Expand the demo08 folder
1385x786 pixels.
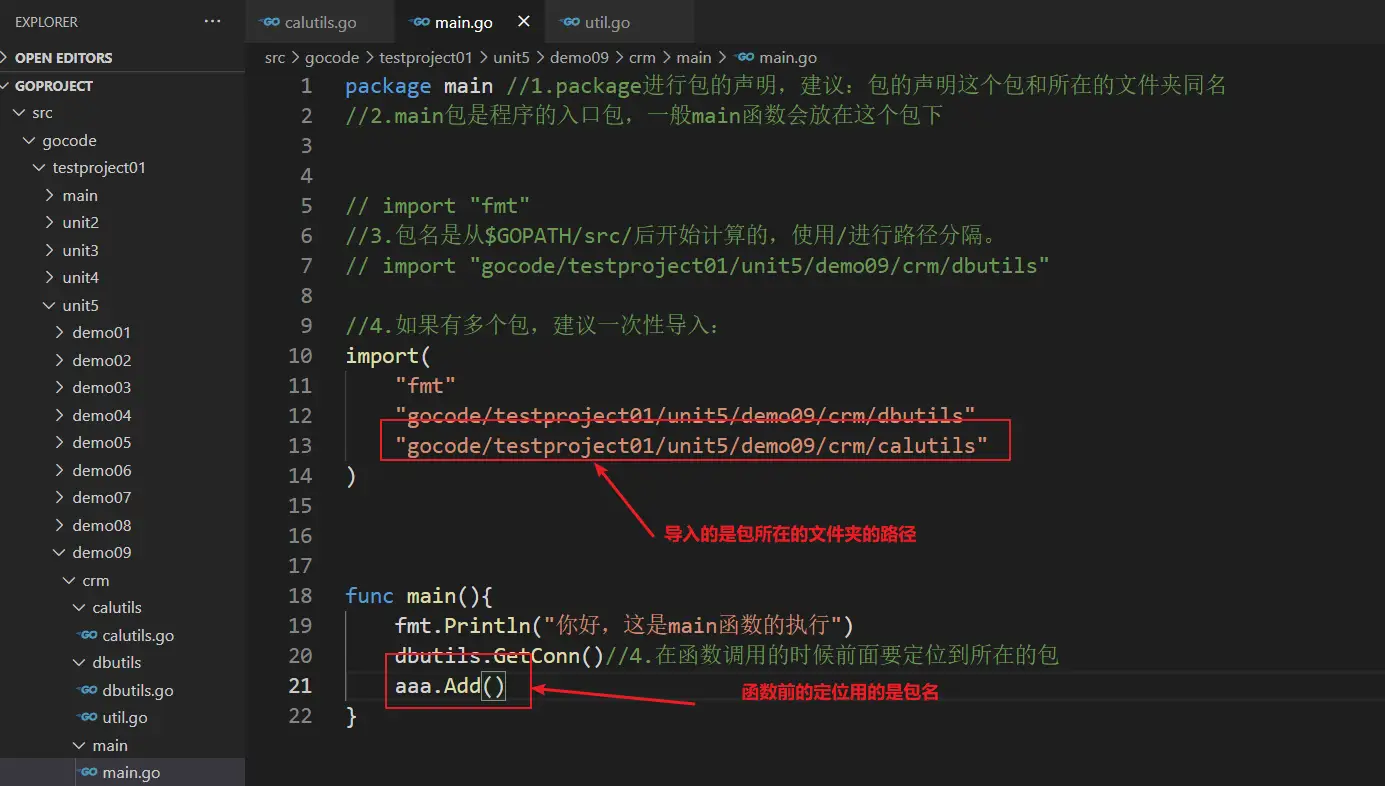(x=101, y=525)
